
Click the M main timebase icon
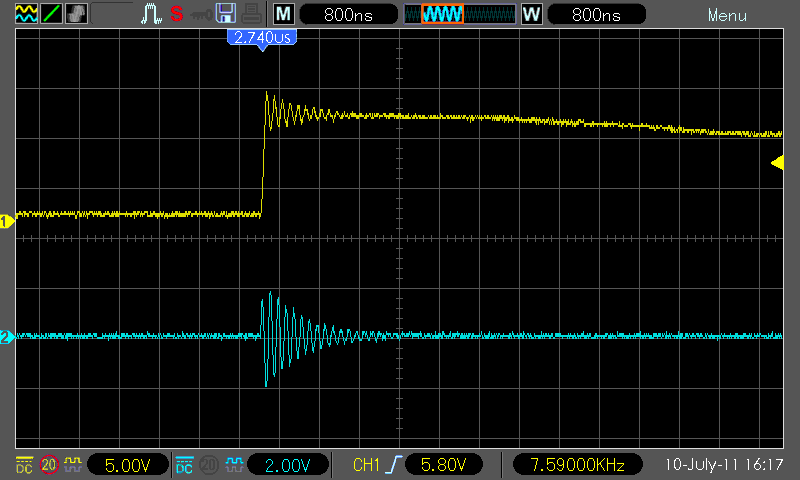(x=284, y=14)
